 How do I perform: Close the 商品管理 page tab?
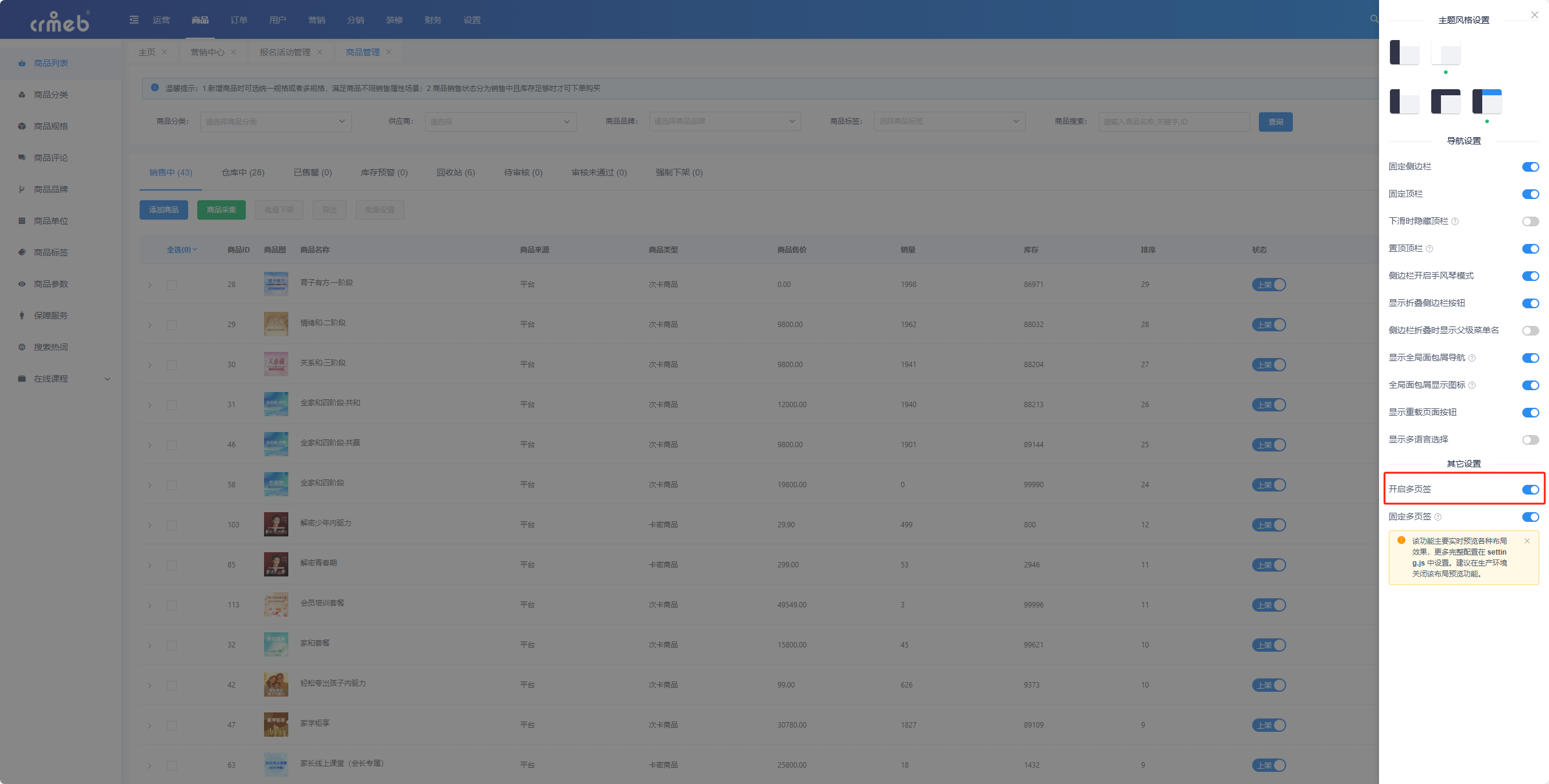389,52
